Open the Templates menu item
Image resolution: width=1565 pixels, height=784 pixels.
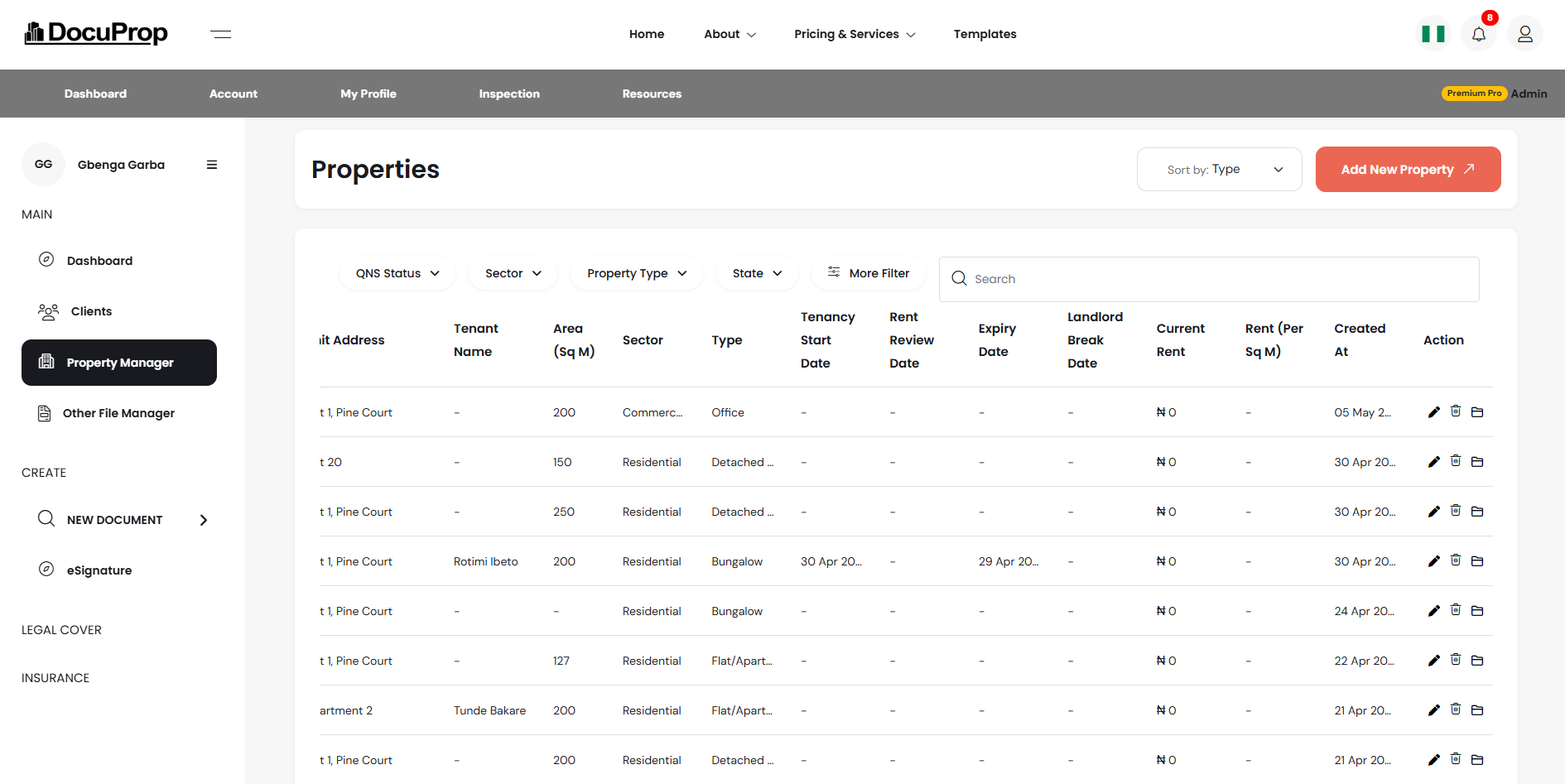tap(985, 34)
